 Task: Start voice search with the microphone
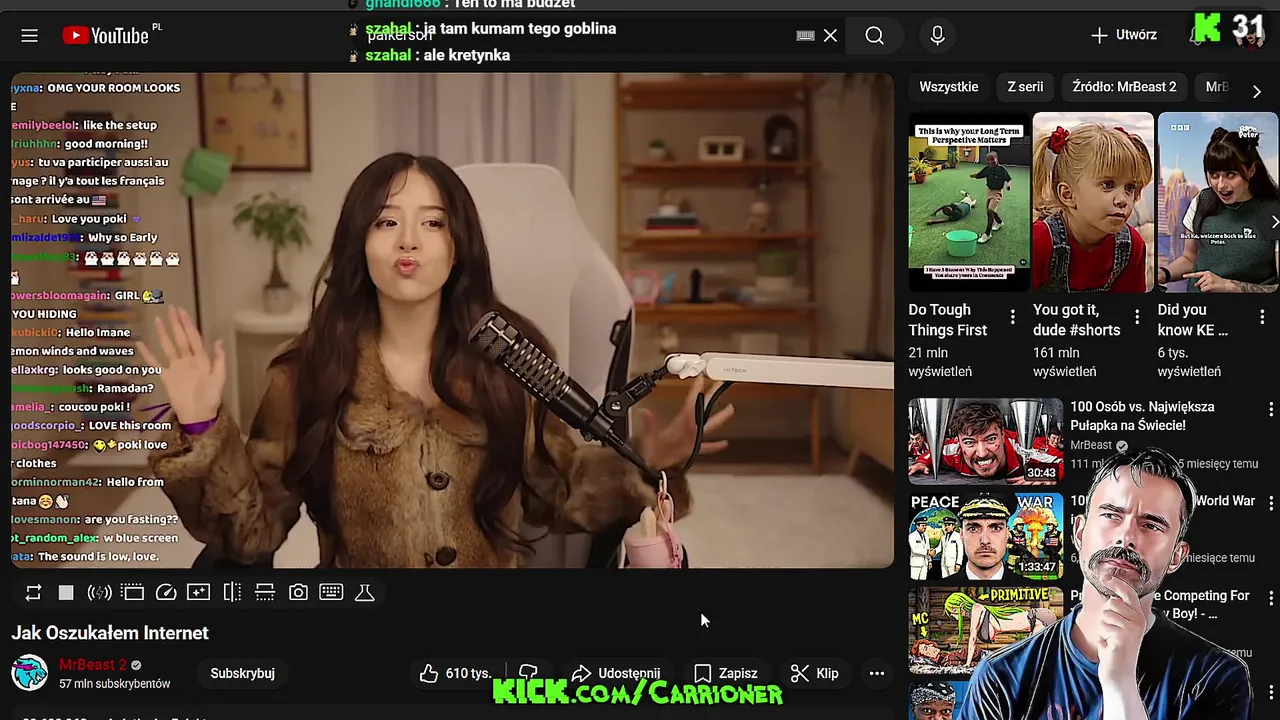(x=937, y=36)
